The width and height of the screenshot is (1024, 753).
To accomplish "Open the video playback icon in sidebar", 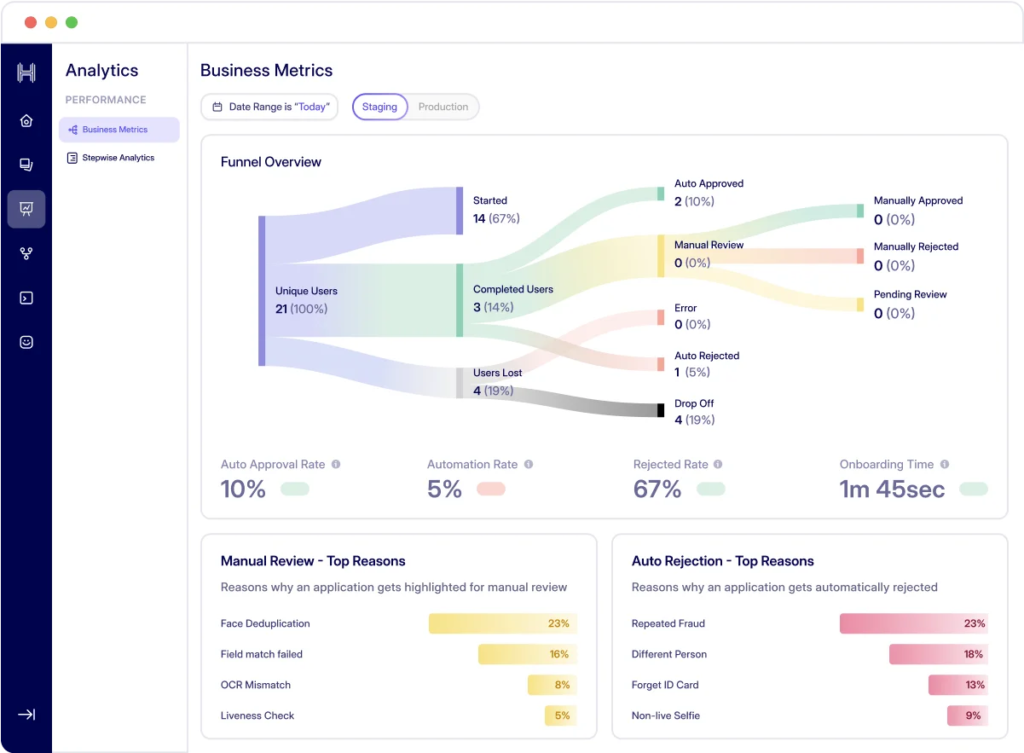I will (x=26, y=297).
